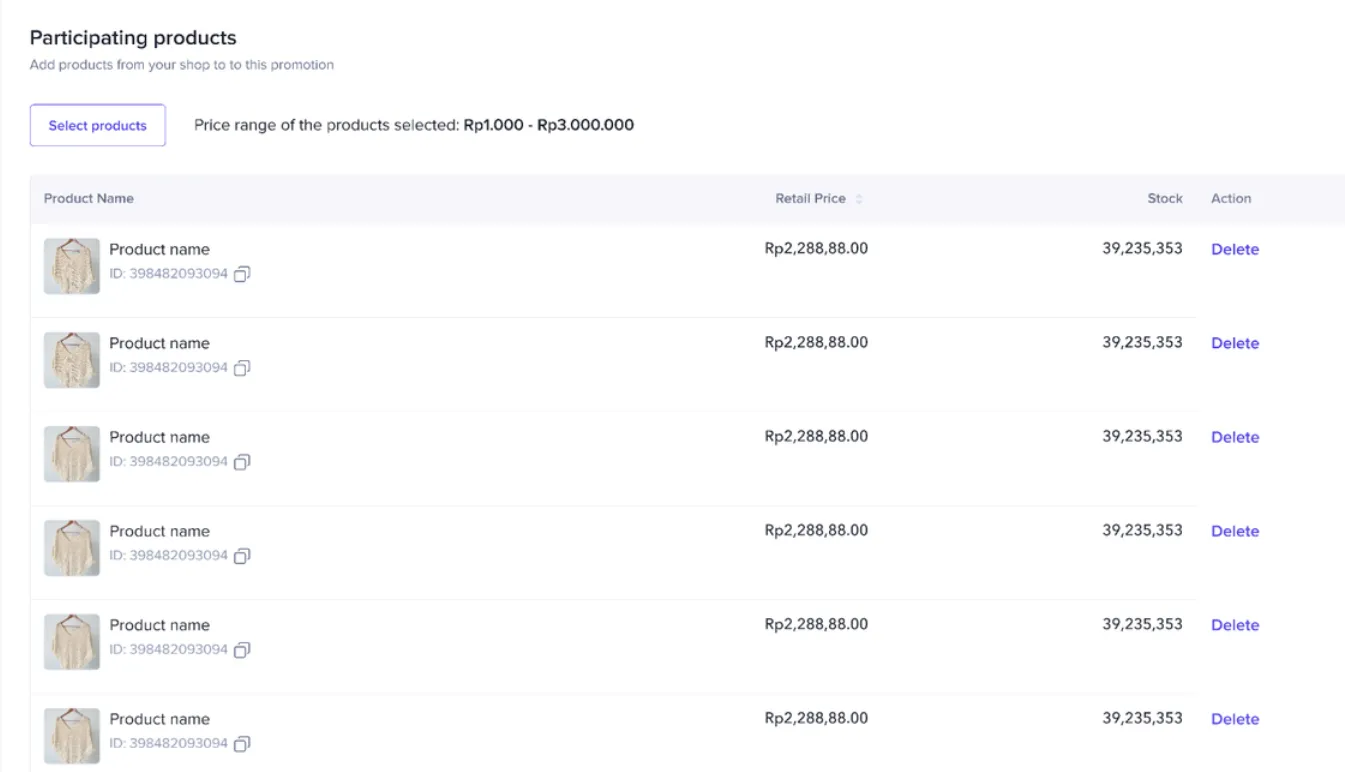
Task: Remove the third product via Delete
Action: (x=1235, y=437)
